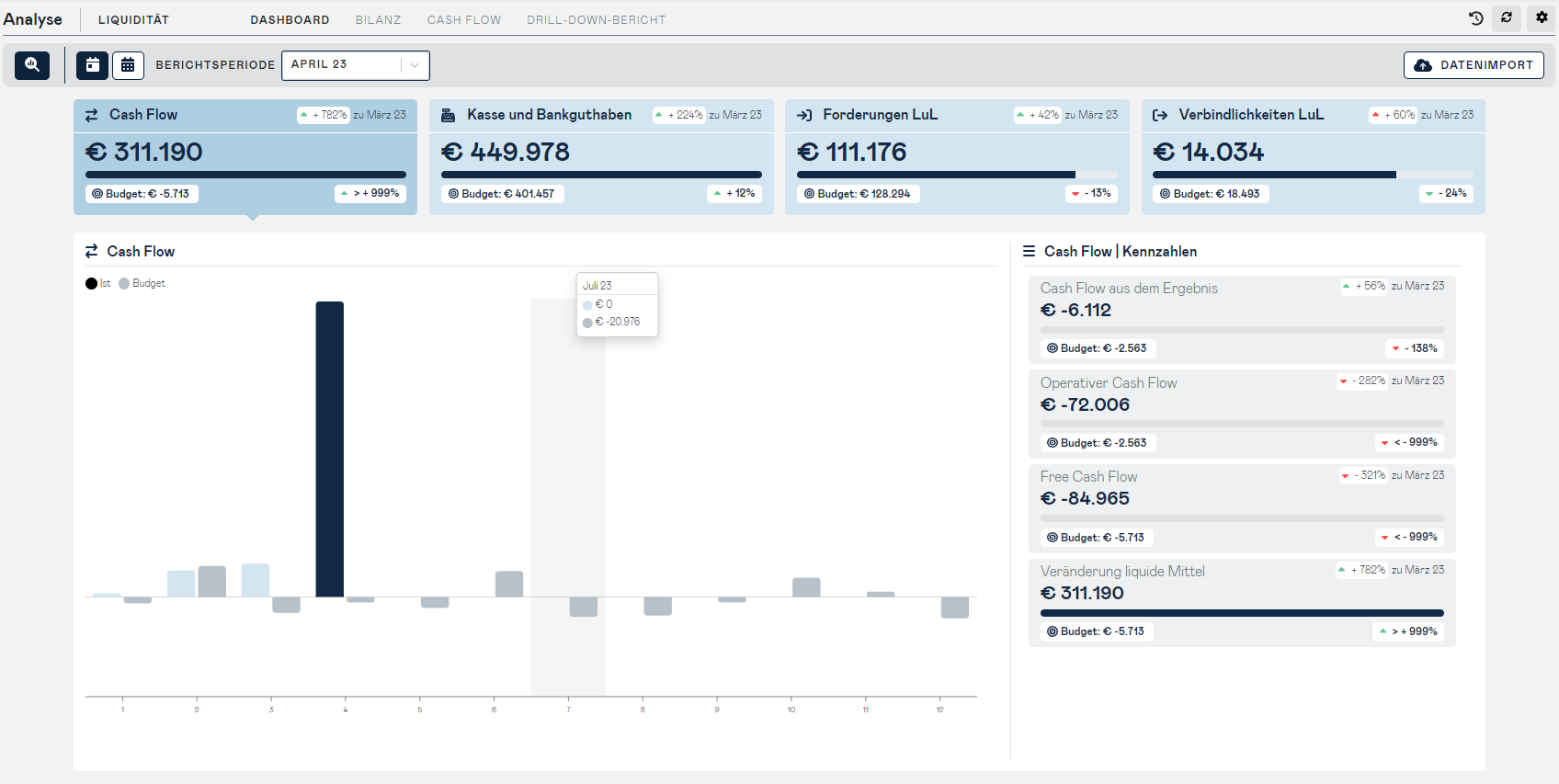Screen dimensions: 1559x784
Task: Click the dropdown chevron of the Berichtsperiode selector
Action: 415,65
